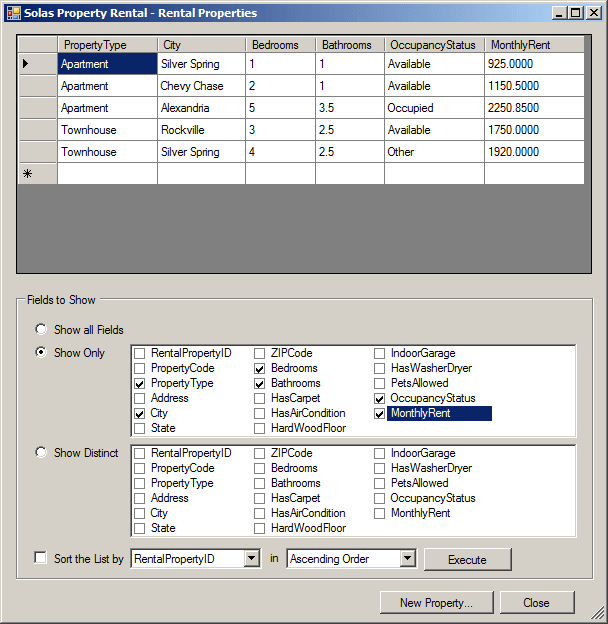Check HasAirCondition in Show Only list

tap(259, 413)
